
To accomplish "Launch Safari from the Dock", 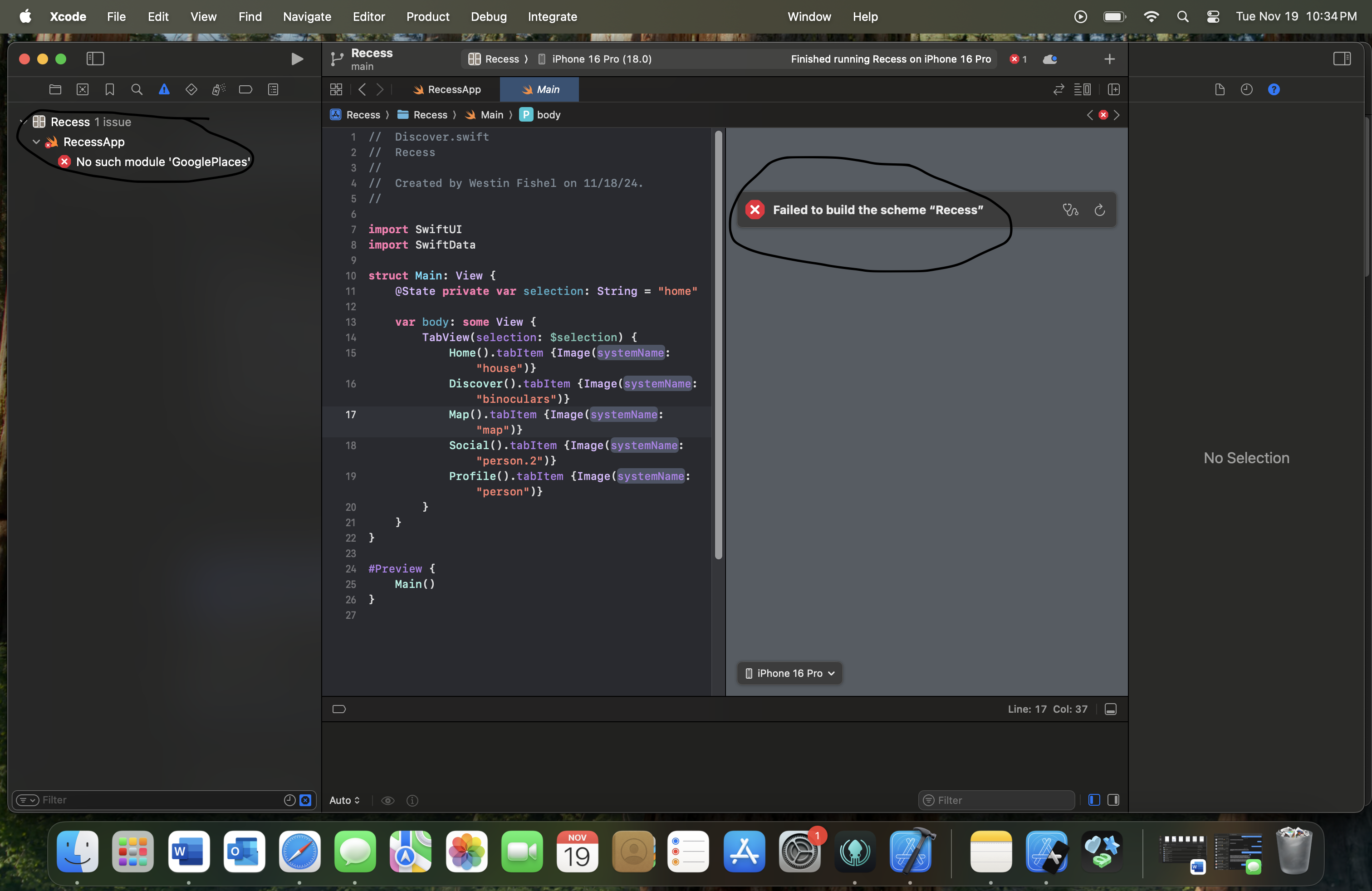I will click(x=299, y=852).
